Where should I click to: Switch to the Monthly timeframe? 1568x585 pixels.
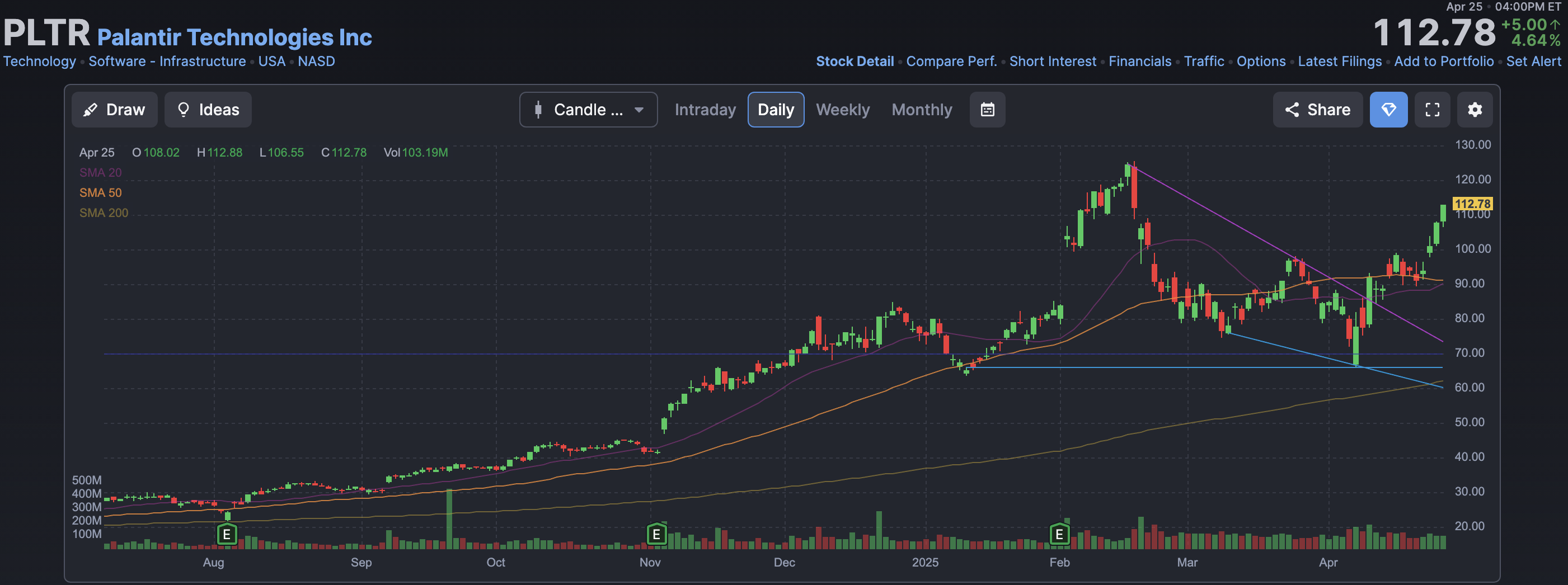922,110
